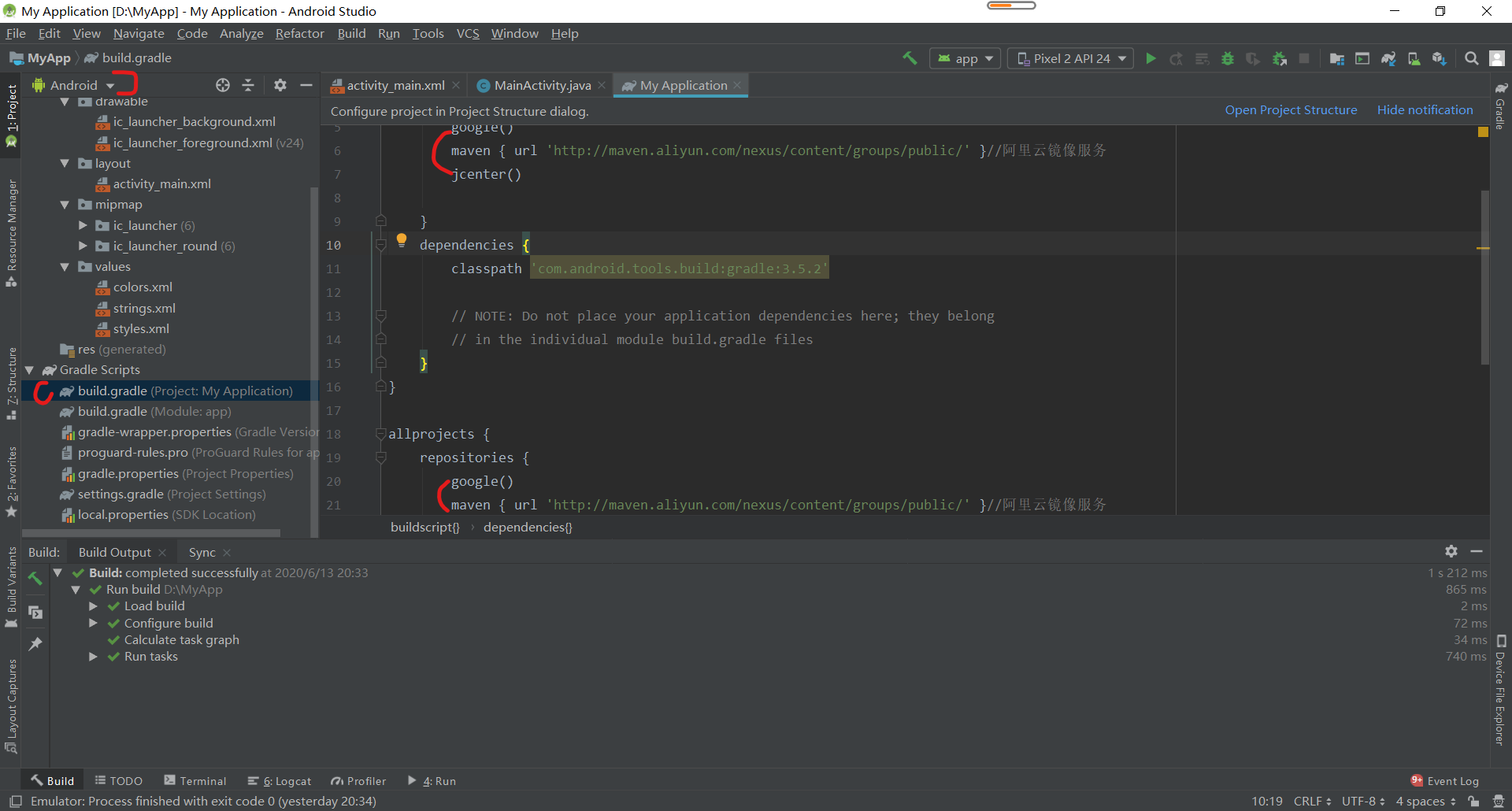Click Collapse All in Project panel
1512x811 pixels.
(x=248, y=85)
